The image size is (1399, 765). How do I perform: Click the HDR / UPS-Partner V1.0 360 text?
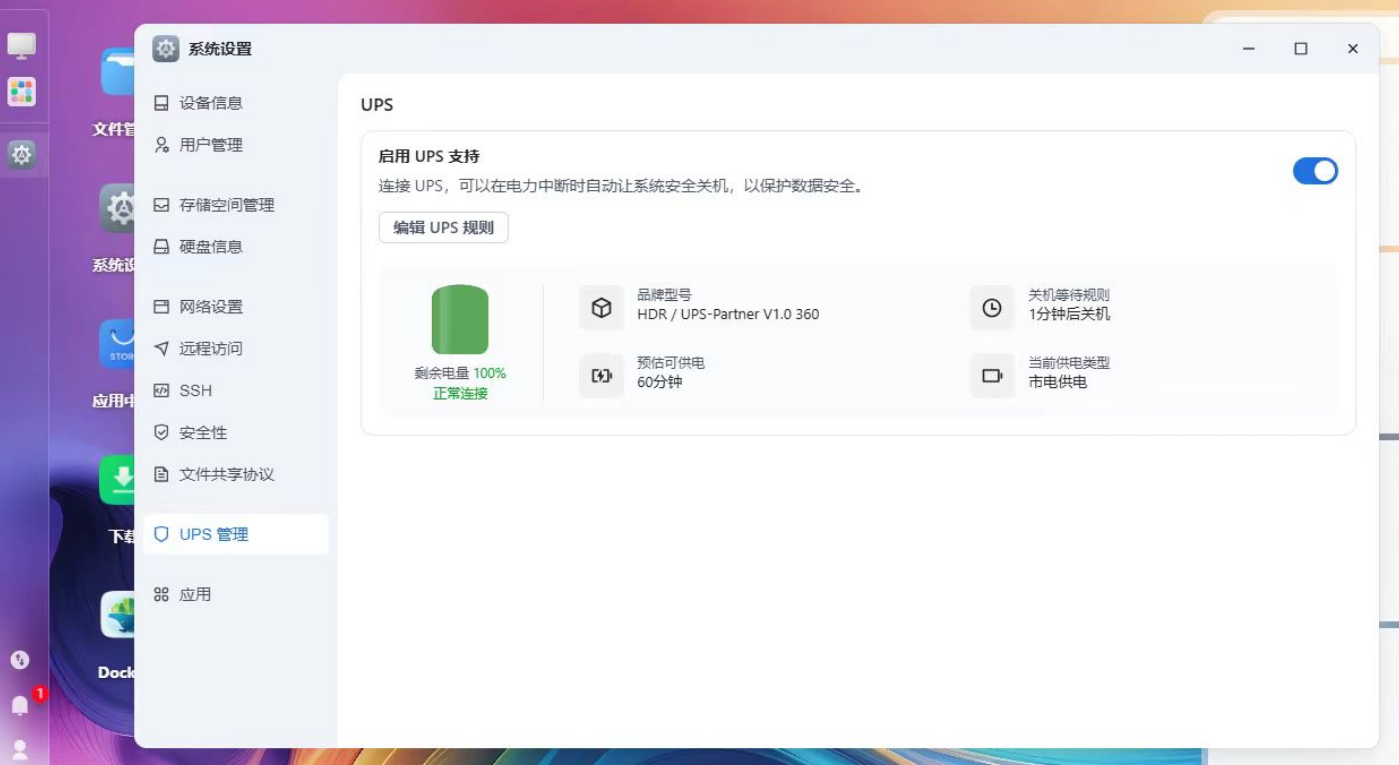click(x=728, y=314)
